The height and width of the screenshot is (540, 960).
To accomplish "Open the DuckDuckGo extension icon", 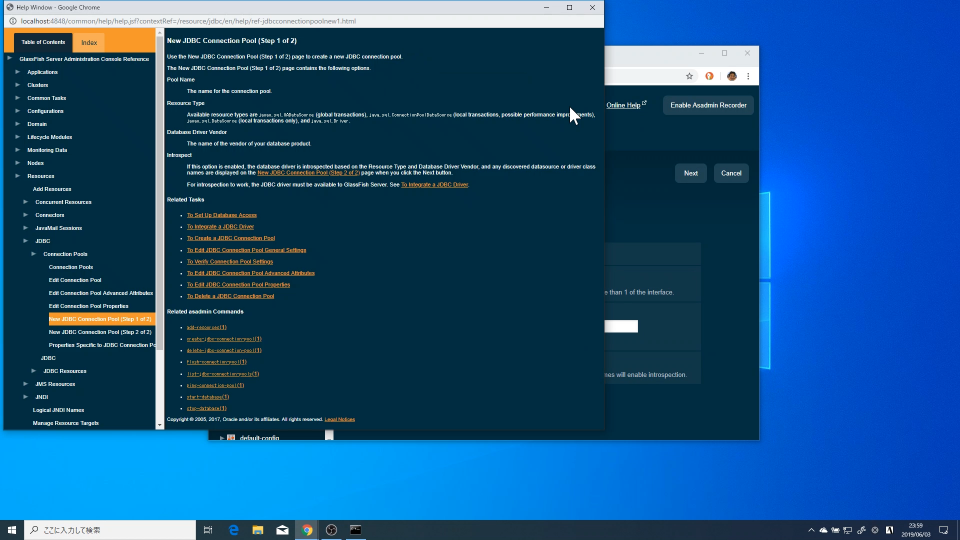I will click(x=710, y=76).
